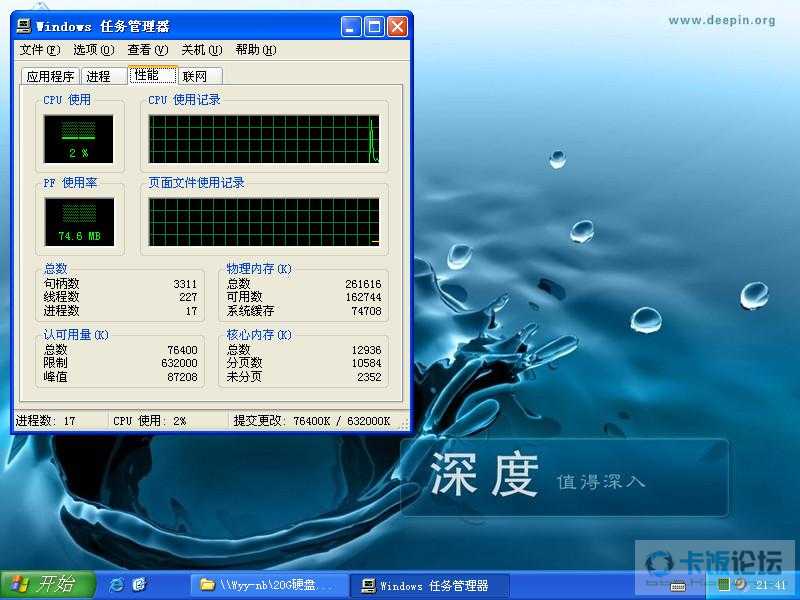Click the 未分页 value 2352
800x600 pixels.
click(x=369, y=377)
